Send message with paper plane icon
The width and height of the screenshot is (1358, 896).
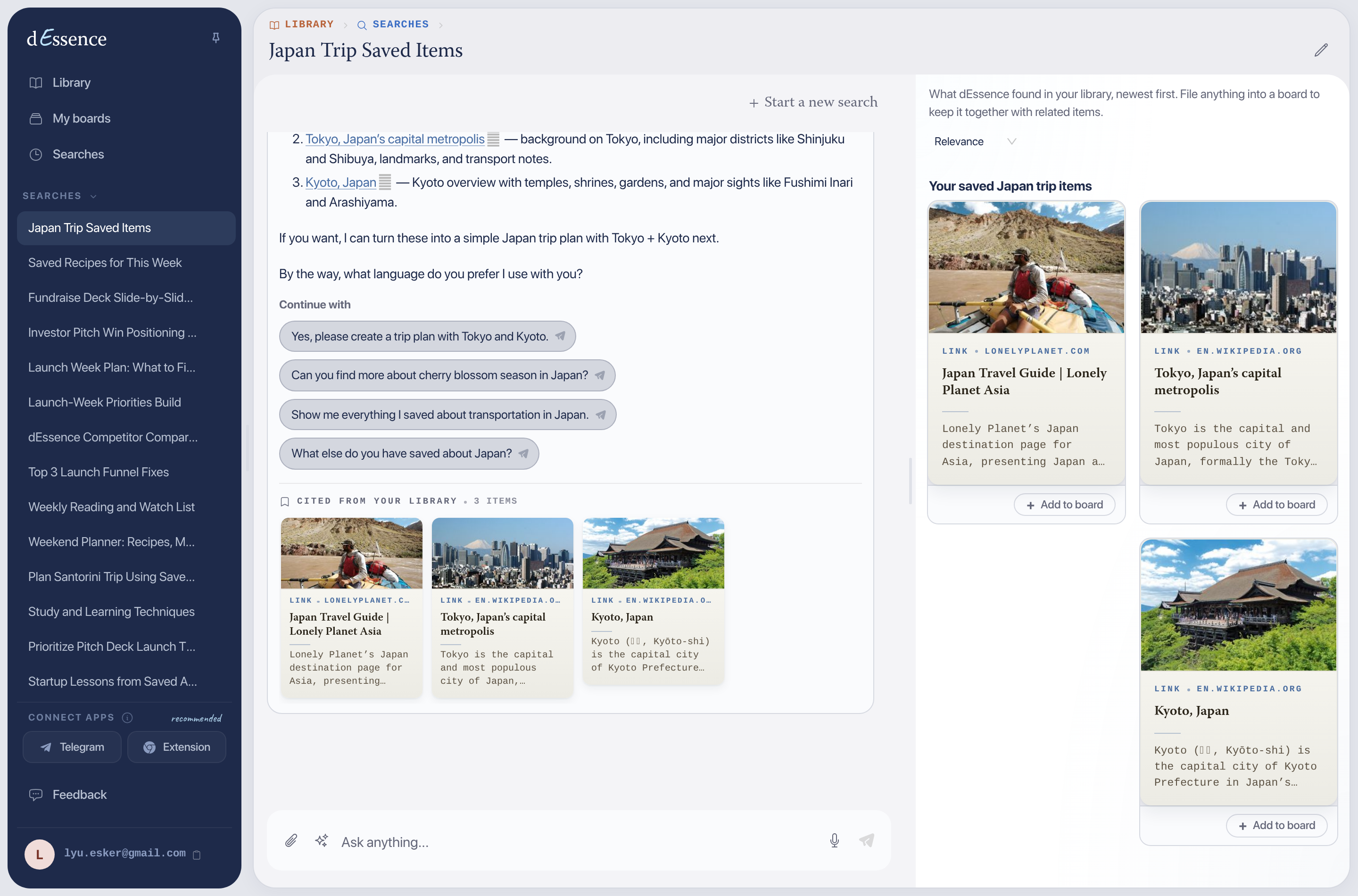click(867, 840)
